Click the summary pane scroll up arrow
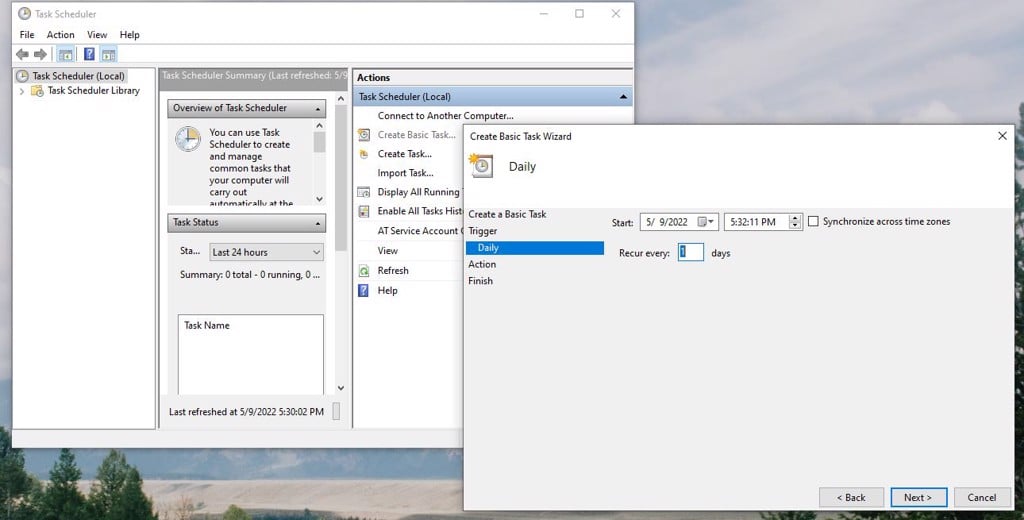 pos(341,99)
